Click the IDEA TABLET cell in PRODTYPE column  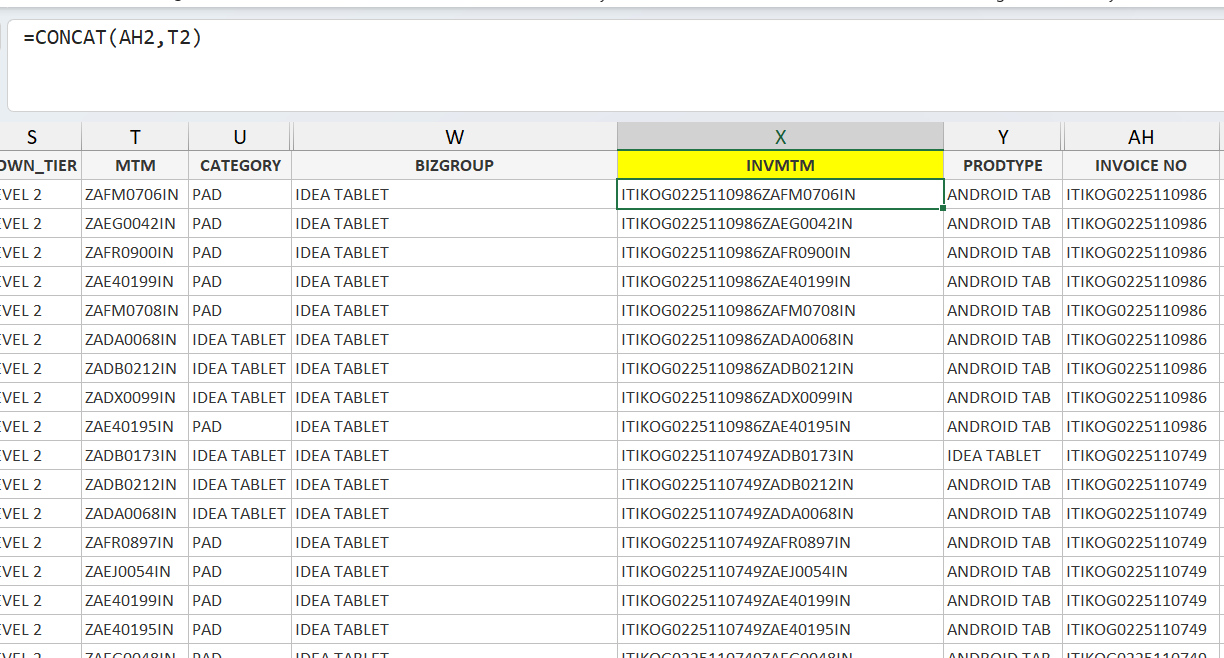coord(994,456)
